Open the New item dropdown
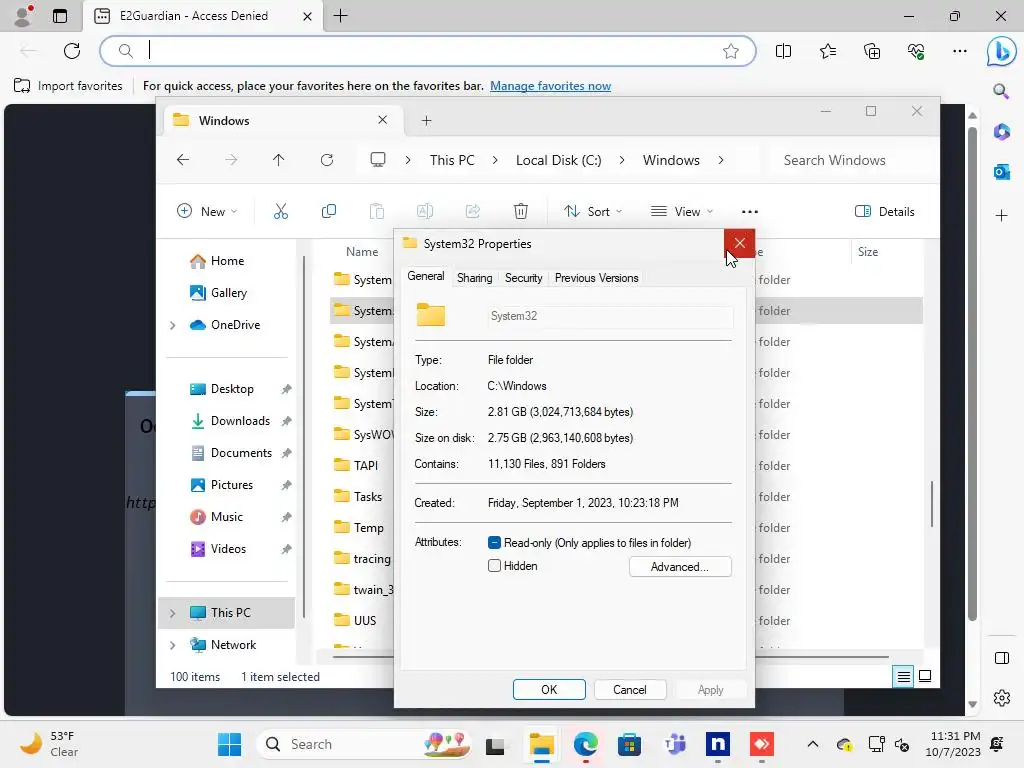 [x=207, y=212]
